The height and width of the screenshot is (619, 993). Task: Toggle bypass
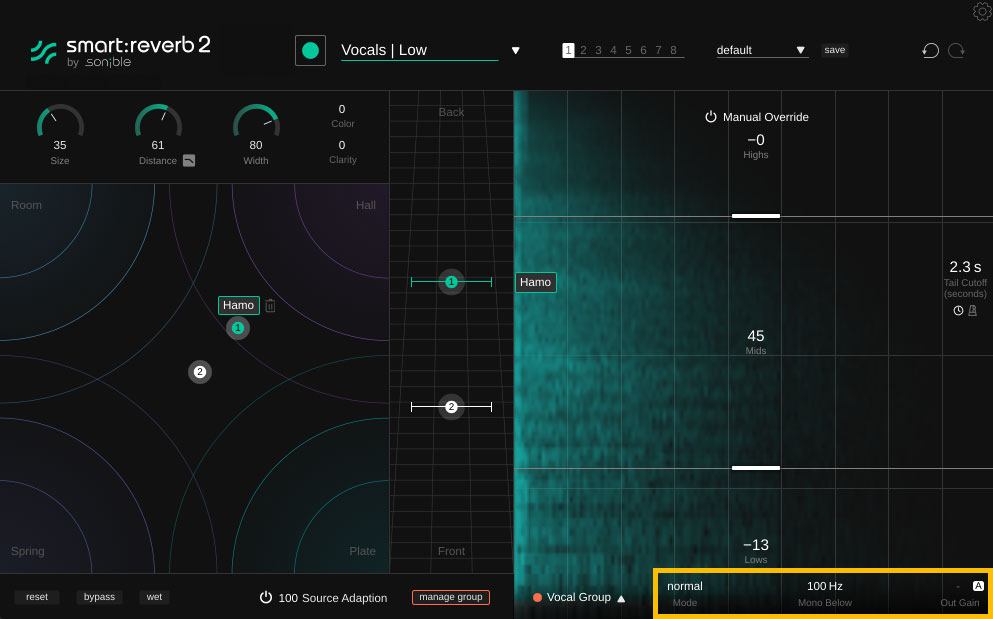click(x=99, y=597)
